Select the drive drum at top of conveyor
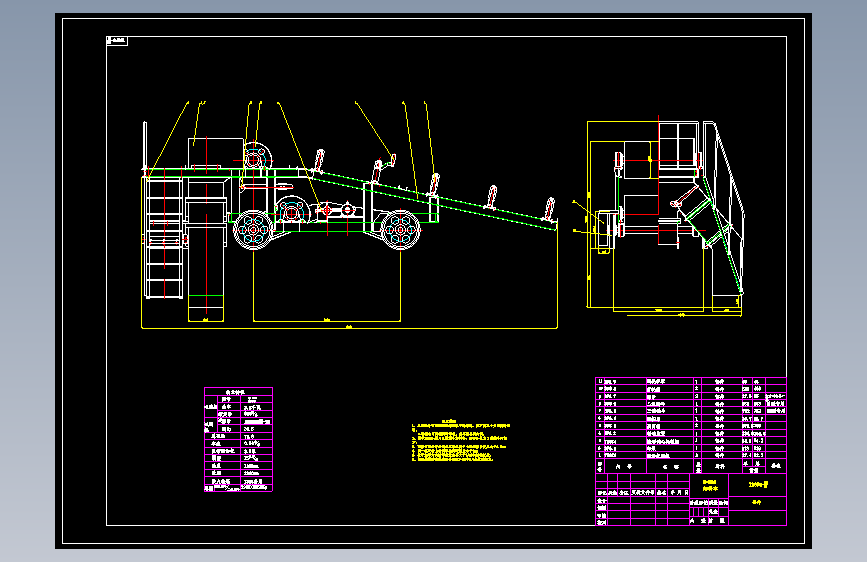Viewport: 867px width, 562px height. click(x=255, y=158)
